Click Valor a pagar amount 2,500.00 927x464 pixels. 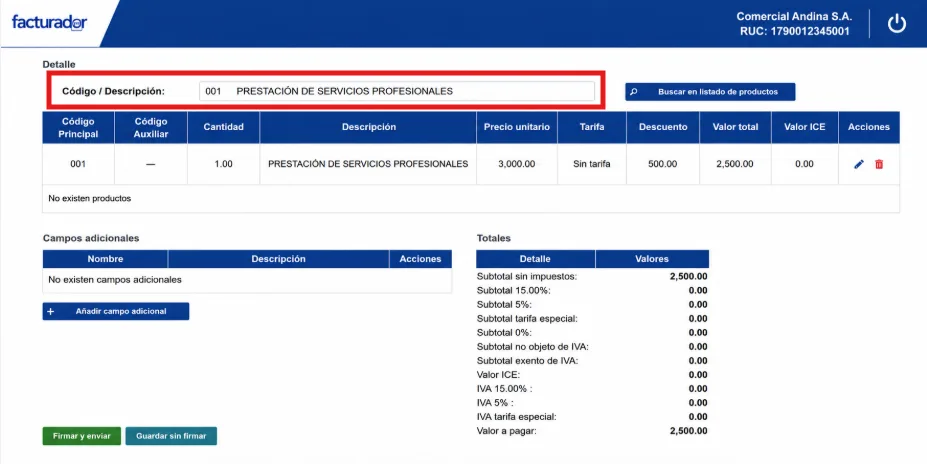point(688,431)
